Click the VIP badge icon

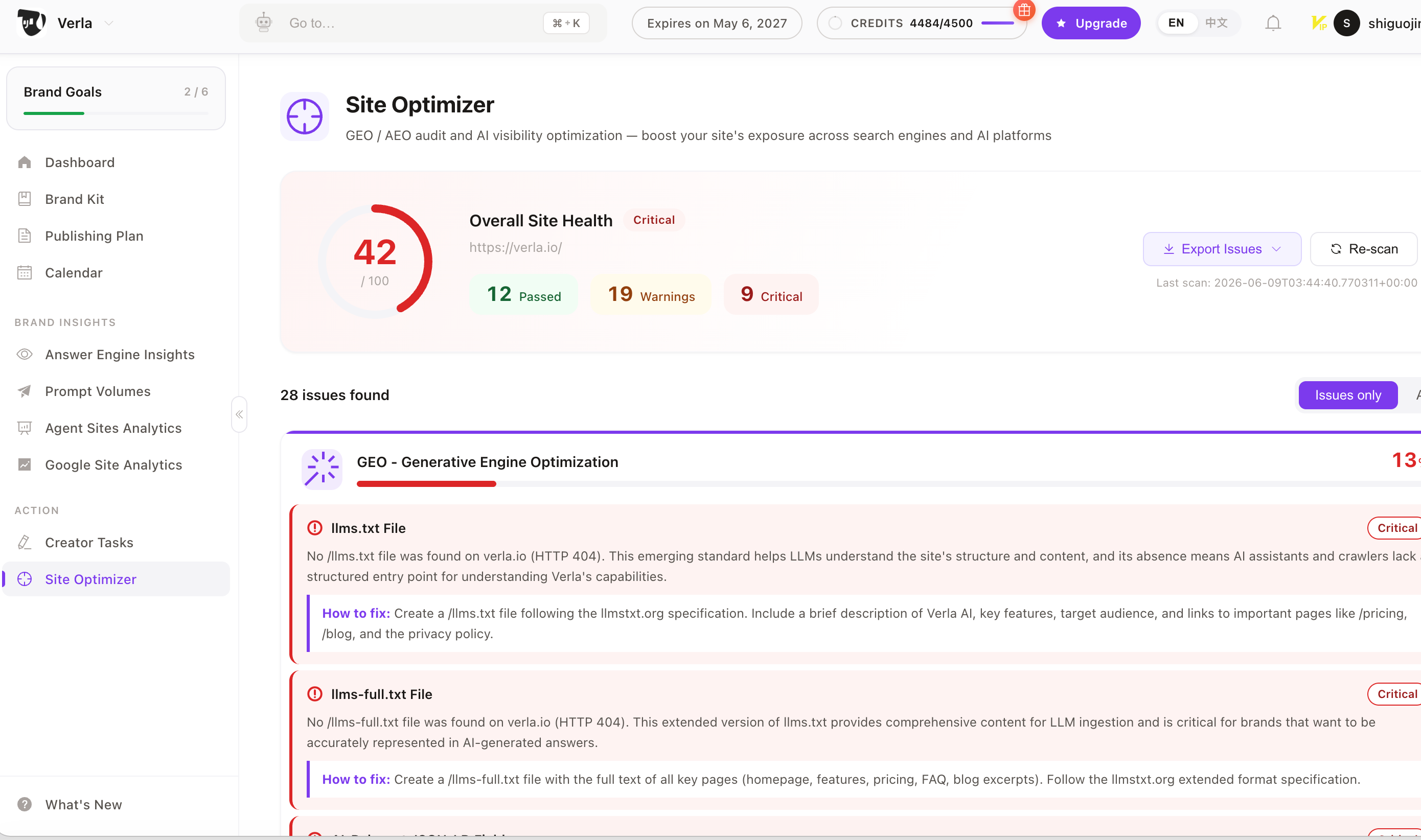pos(1319,23)
